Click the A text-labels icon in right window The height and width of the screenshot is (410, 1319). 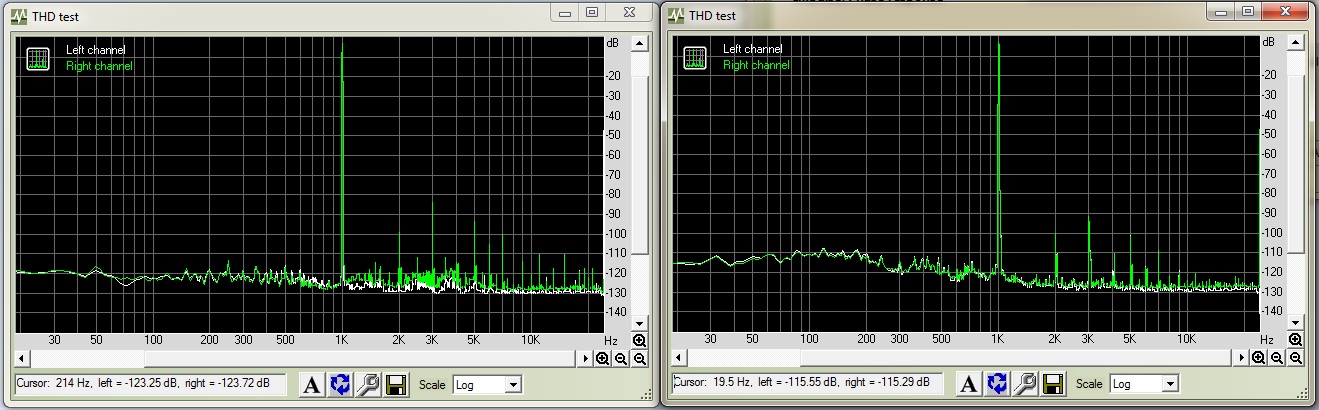(968, 384)
